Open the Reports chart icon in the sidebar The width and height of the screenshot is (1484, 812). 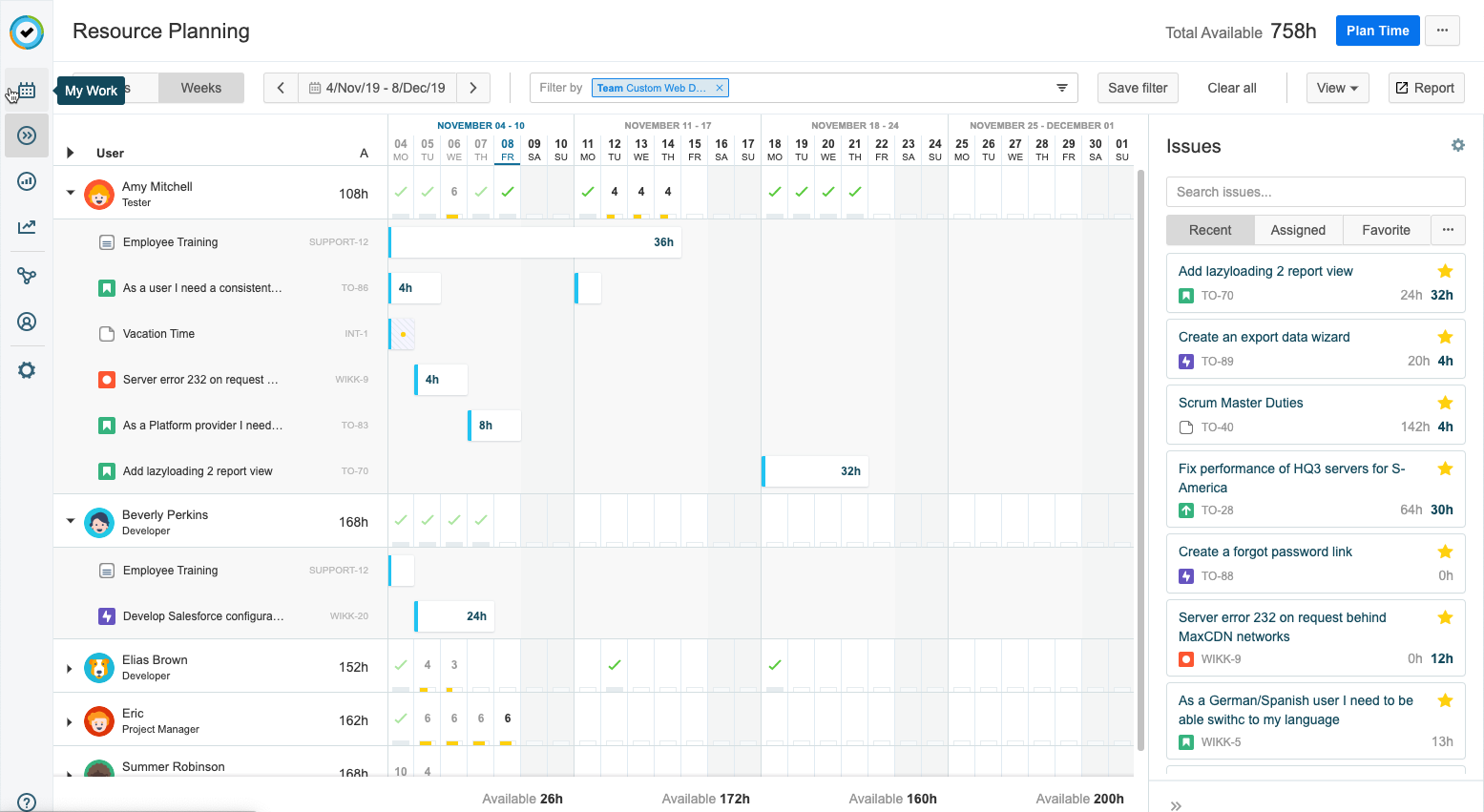[x=26, y=180]
